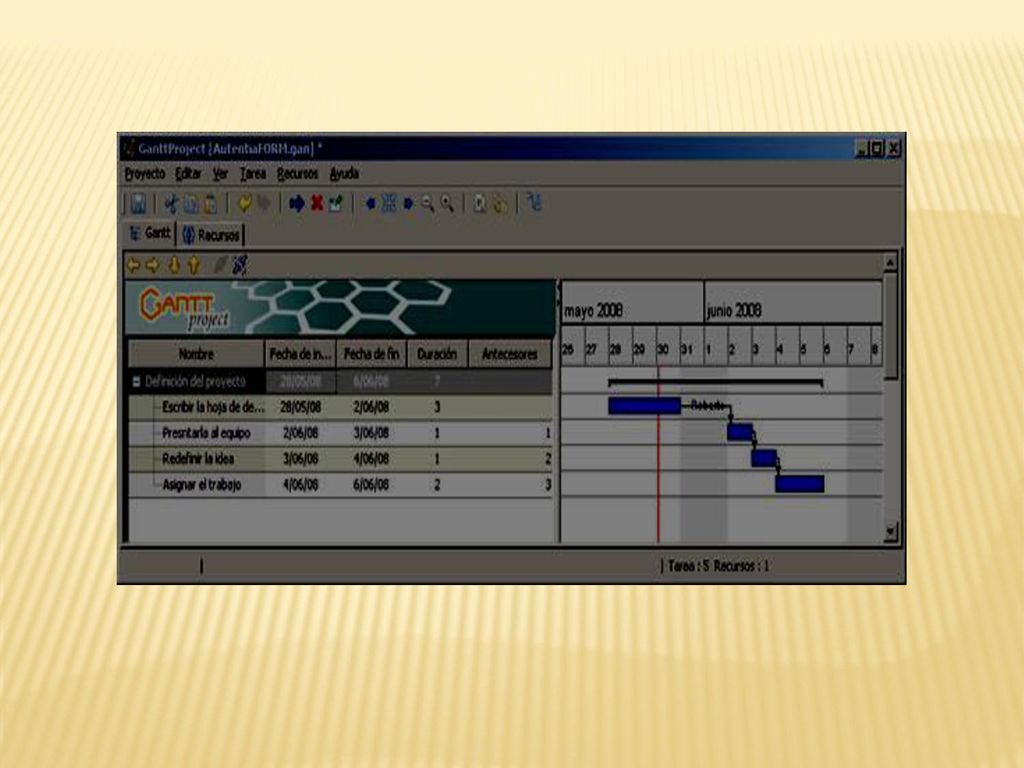Open the Proyecto menu
The image size is (1024, 768).
144,174
